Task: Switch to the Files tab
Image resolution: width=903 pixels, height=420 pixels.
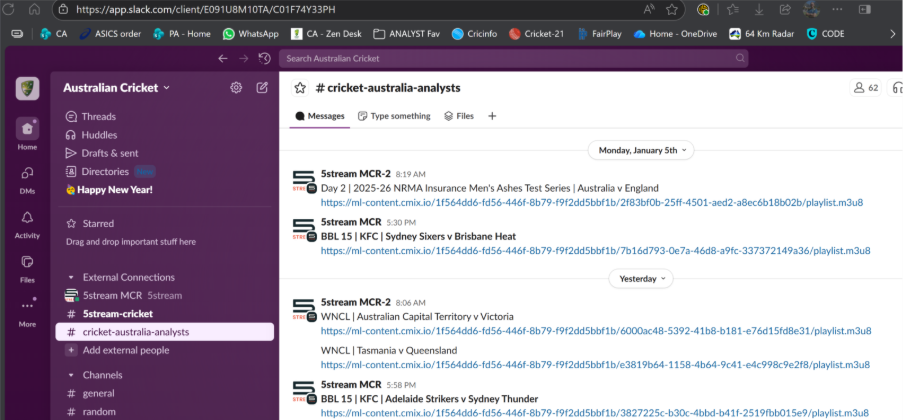Action: click(459, 116)
